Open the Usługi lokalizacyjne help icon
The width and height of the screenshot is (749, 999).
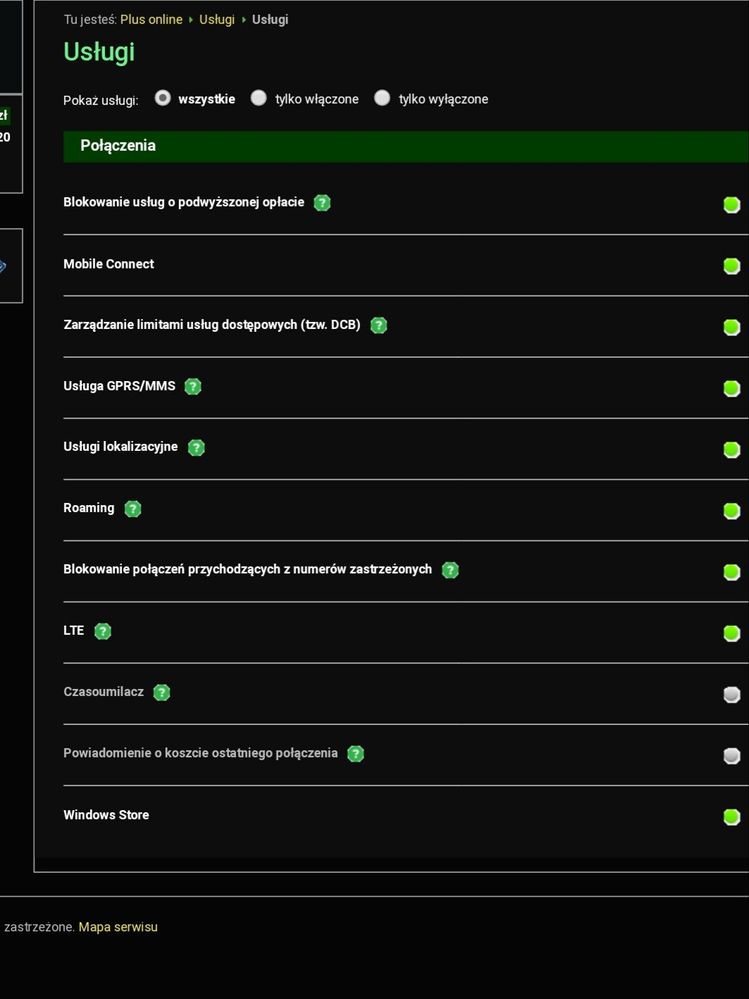click(x=196, y=448)
